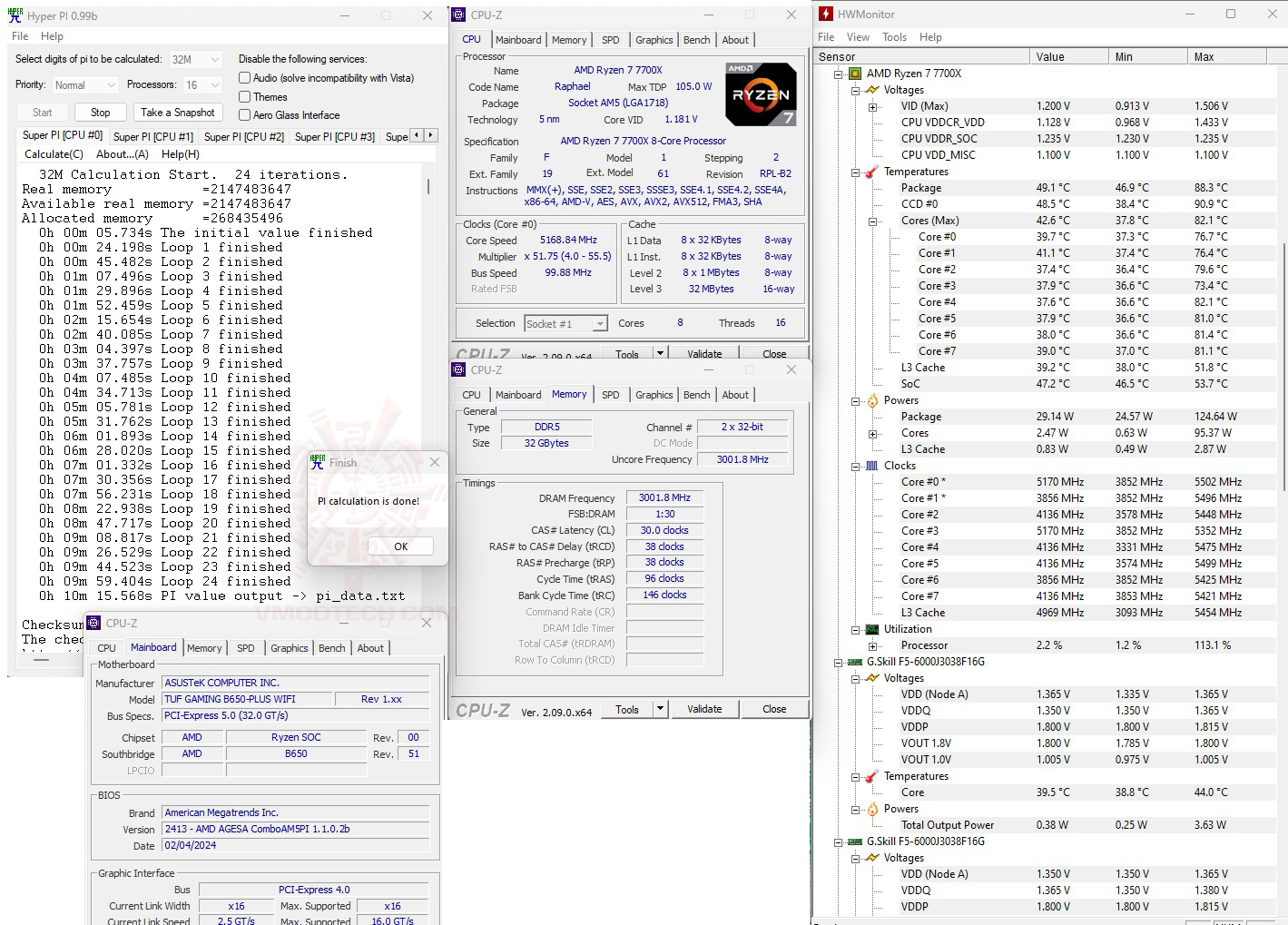The height and width of the screenshot is (925, 1288).
Task: Click first G.Skill module's Powers icon
Action: coord(871,809)
